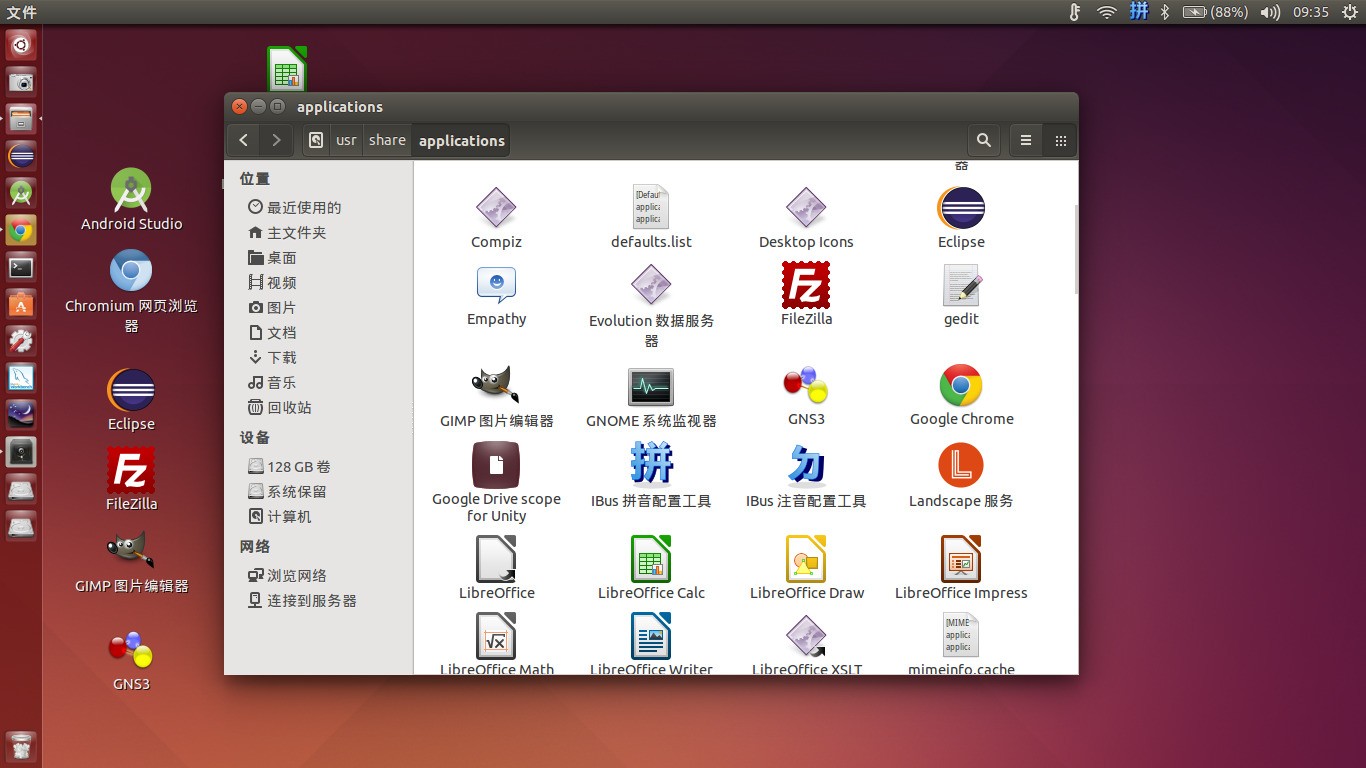Screen dimensions: 1366x768
Task: Open 文件 menu in top bar
Action: tap(21, 12)
